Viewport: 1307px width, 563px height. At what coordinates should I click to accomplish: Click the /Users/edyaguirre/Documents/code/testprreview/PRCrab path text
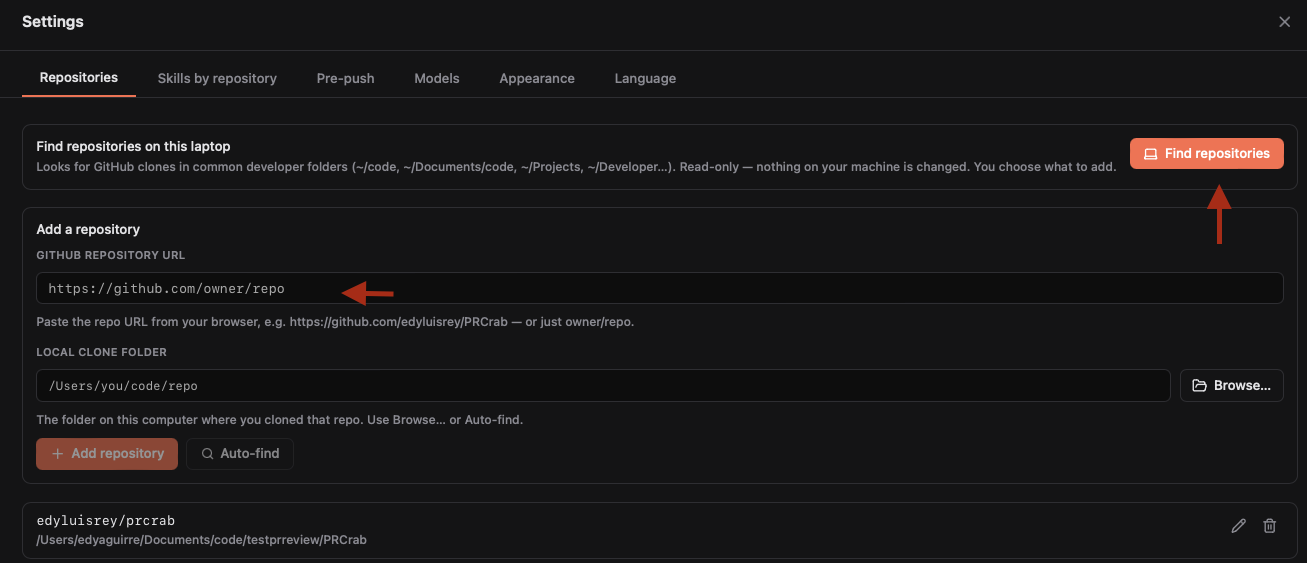point(201,540)
